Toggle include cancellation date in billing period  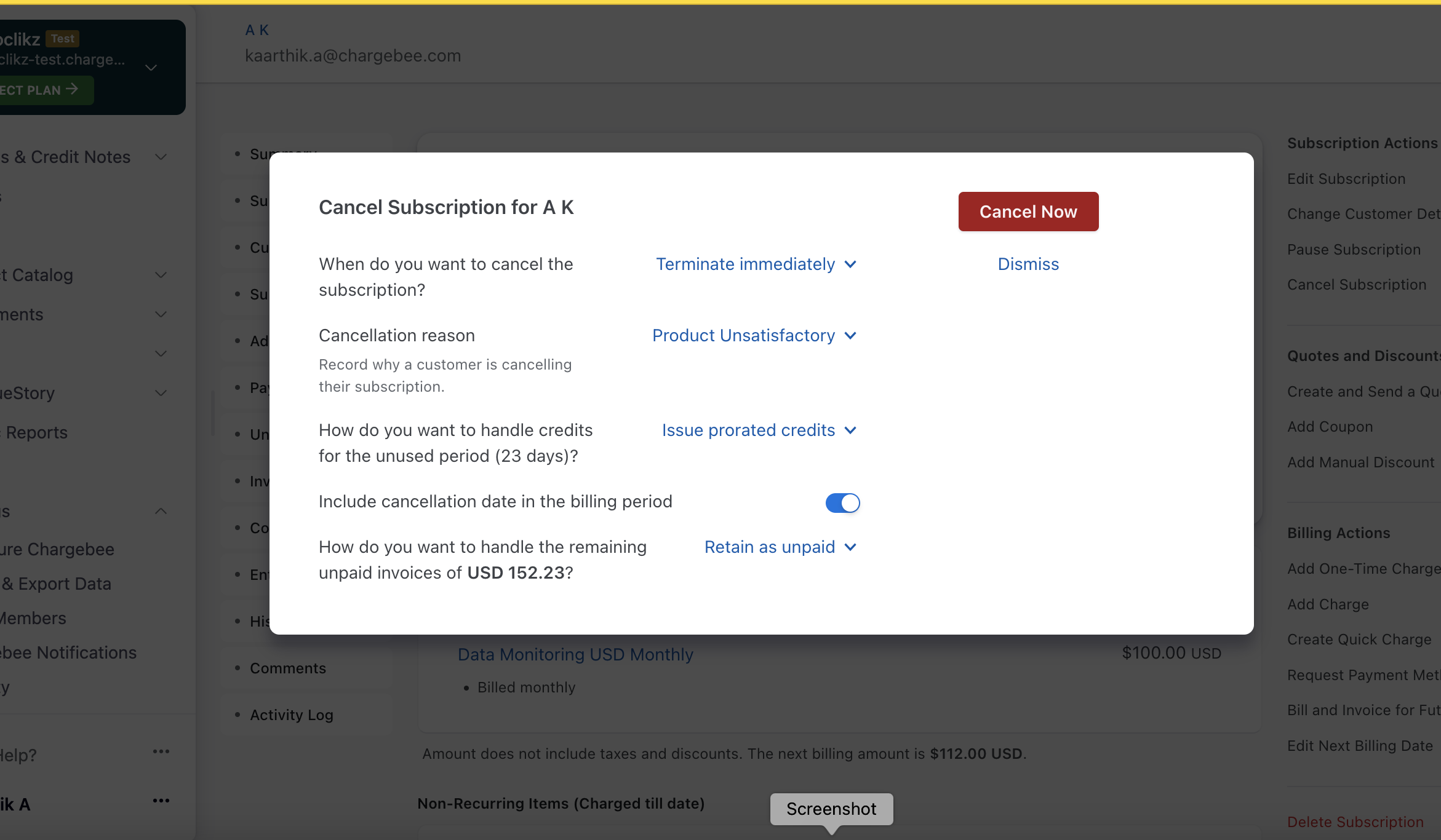pyautogui.click(x=842, y=502)
